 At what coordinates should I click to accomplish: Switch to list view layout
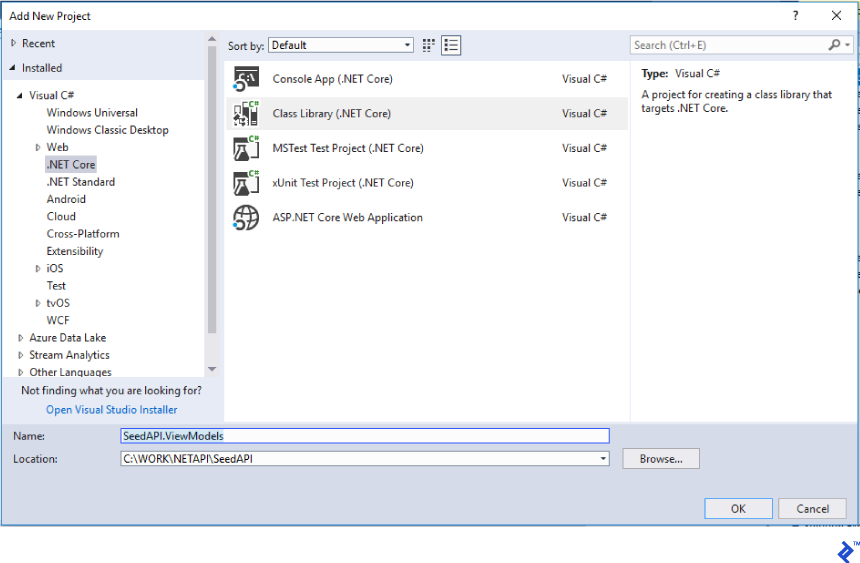[451, 45]
